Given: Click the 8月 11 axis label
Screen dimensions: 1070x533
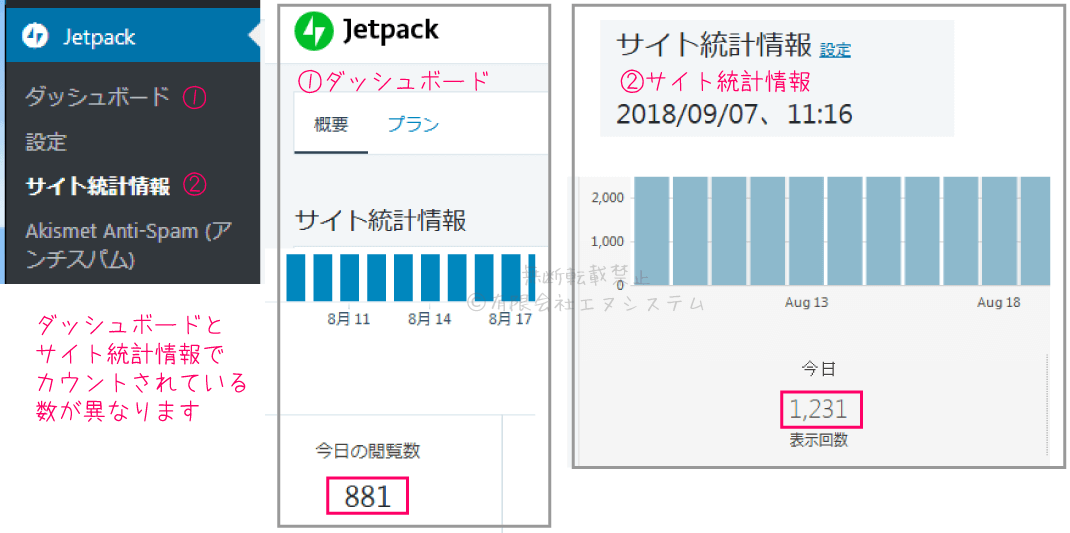Looking at the screenshot, I should (x=349, y=319).
